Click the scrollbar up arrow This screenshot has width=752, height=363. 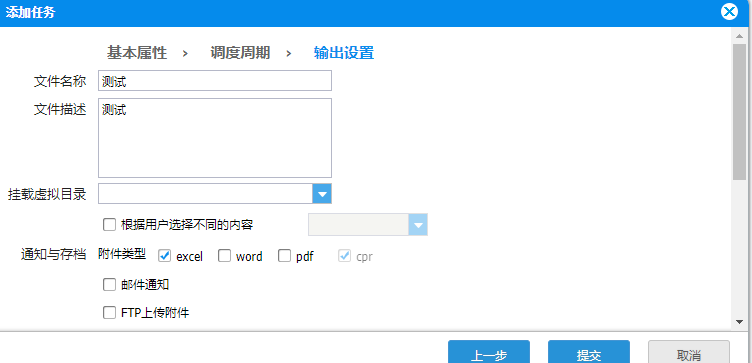(739, 35)
